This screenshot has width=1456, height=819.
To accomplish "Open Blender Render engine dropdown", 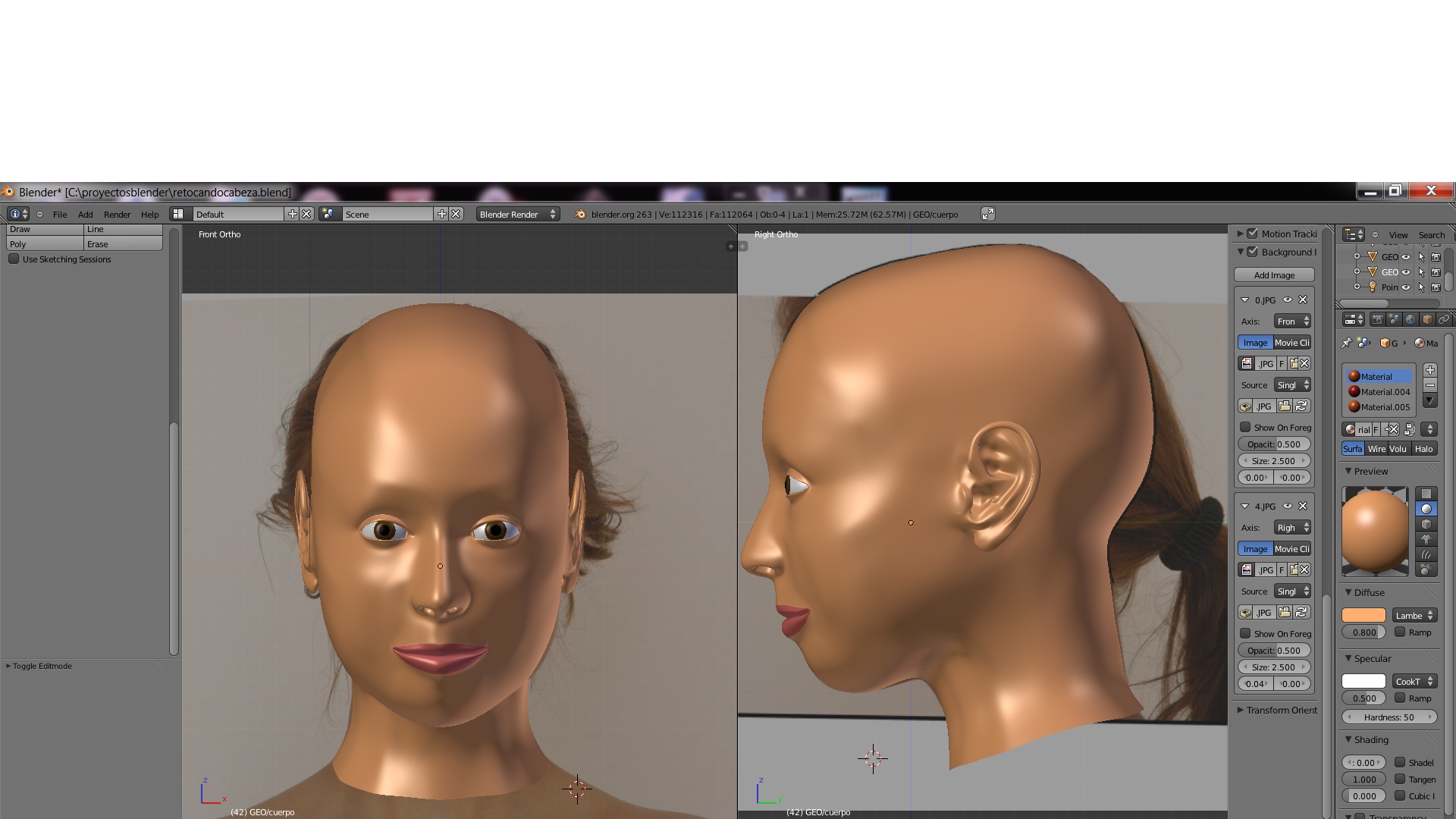I will click(x=518, y=215).
